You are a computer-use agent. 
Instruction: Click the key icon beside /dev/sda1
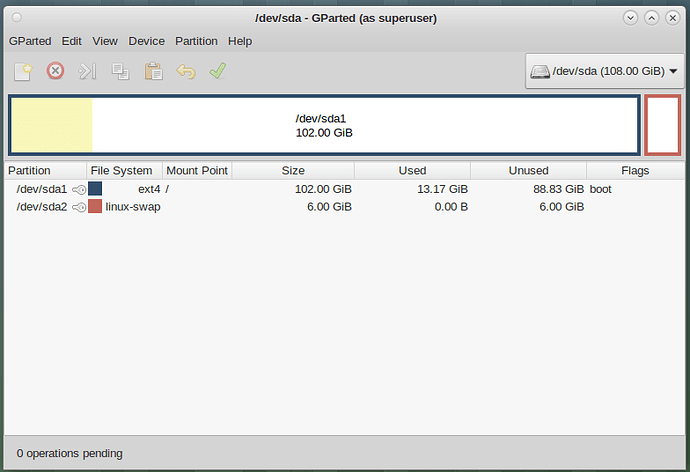79,190
